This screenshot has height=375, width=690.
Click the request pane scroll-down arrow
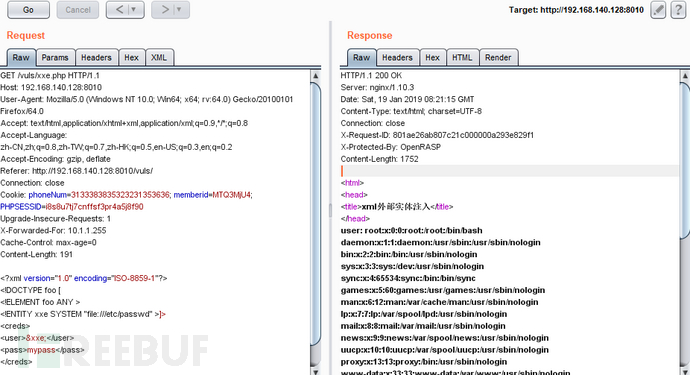316,370
